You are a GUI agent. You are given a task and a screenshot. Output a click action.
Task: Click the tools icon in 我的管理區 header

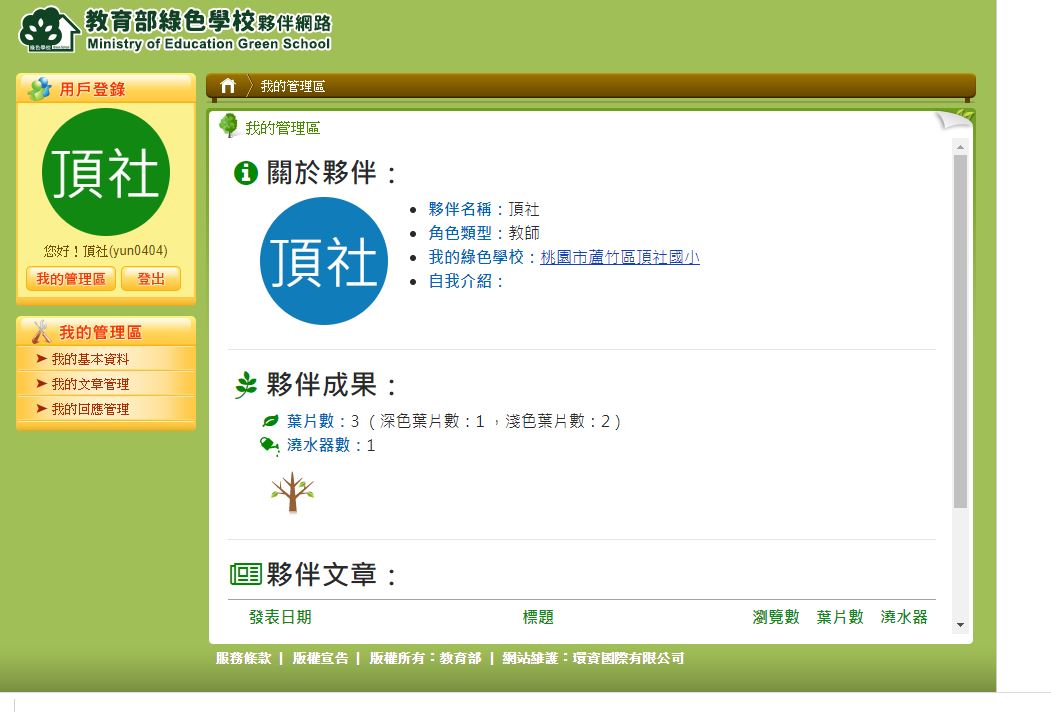click(41, 332)
